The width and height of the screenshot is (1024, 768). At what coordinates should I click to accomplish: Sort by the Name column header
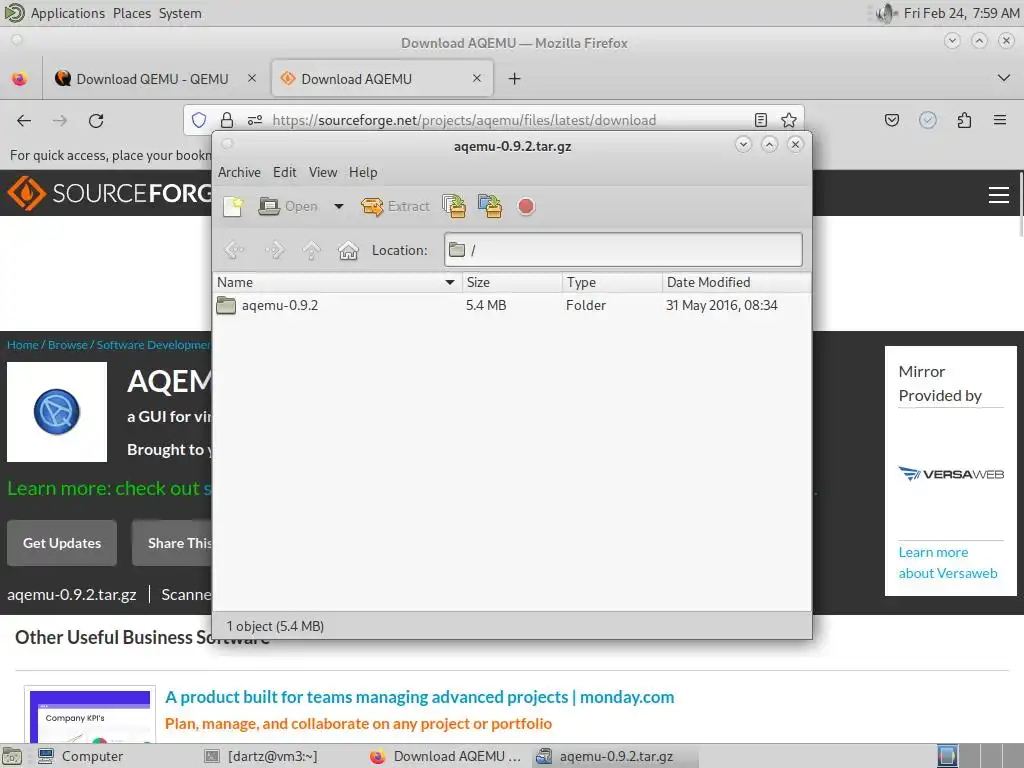[x=337, y=282]
